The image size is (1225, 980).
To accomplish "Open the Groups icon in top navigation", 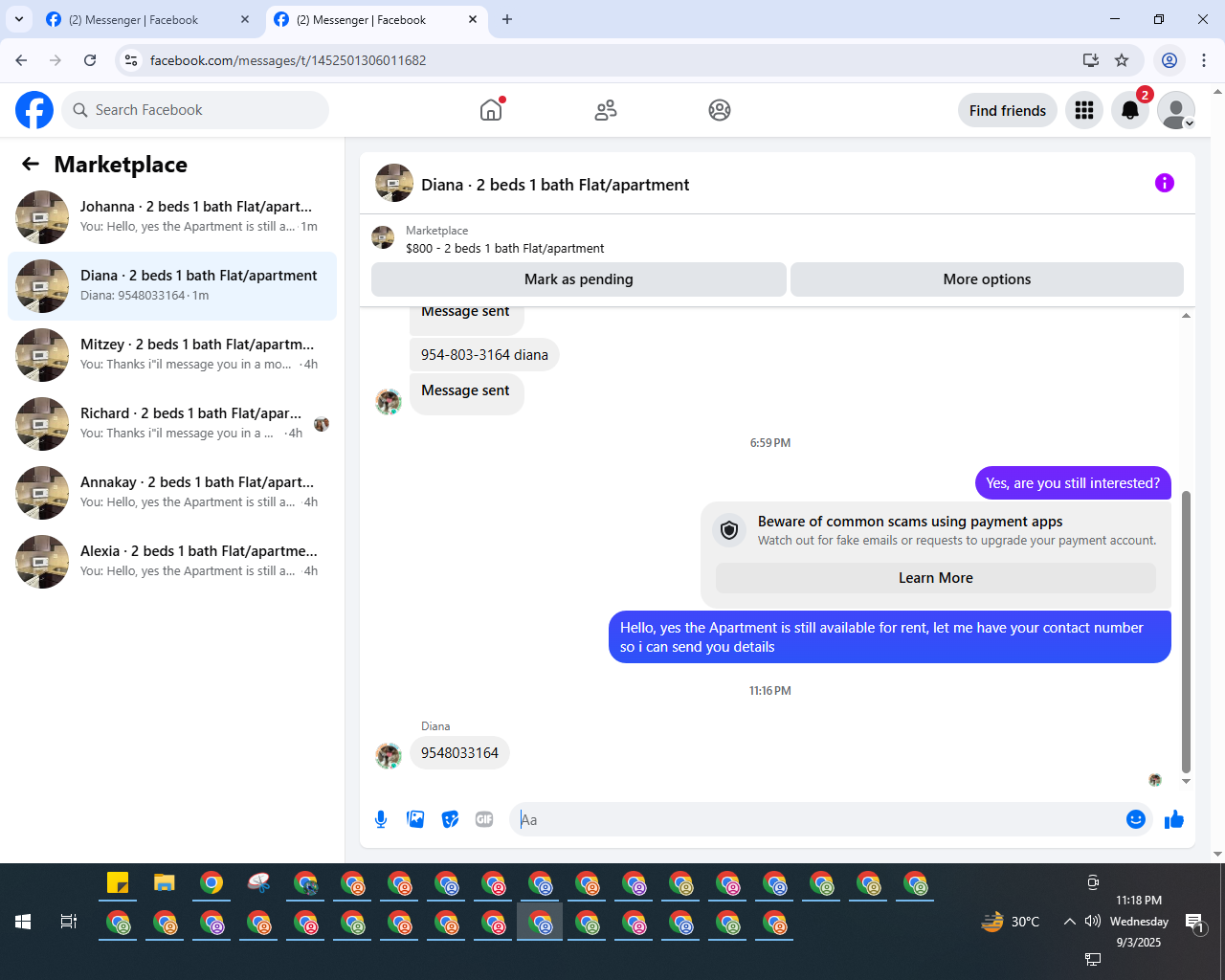I will click(x=720, y=110).
